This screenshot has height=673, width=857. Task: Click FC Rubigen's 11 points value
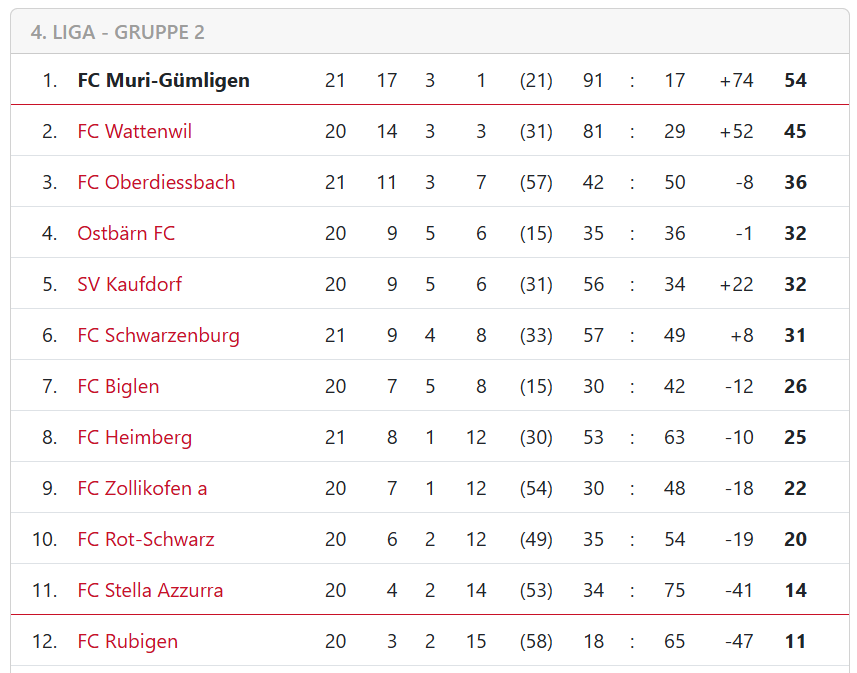point(795,641)
